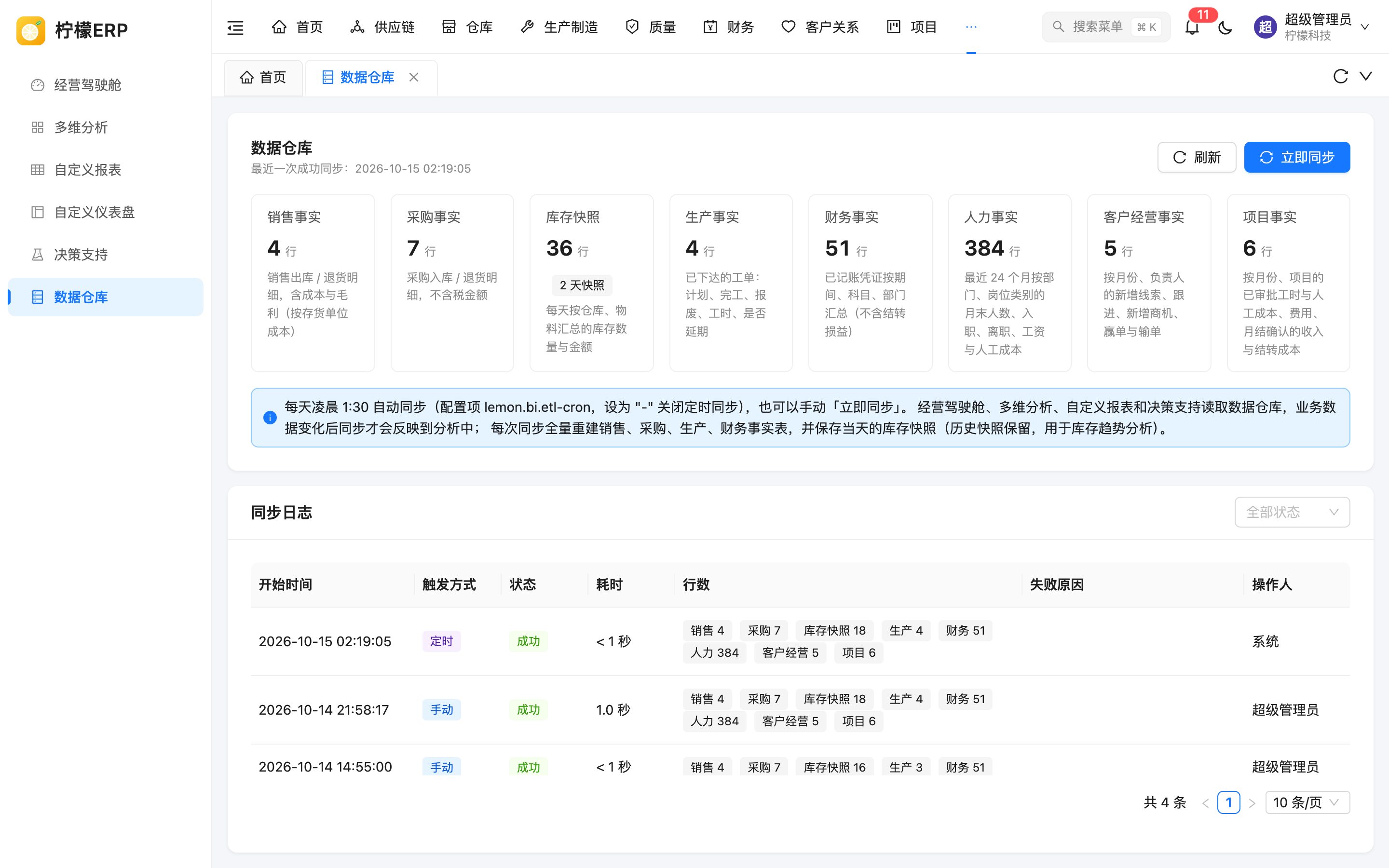Toggle dark mode moon icon
This screenshot has height=868, width=1389.
pyautogui.click(x=1225, y=27)
